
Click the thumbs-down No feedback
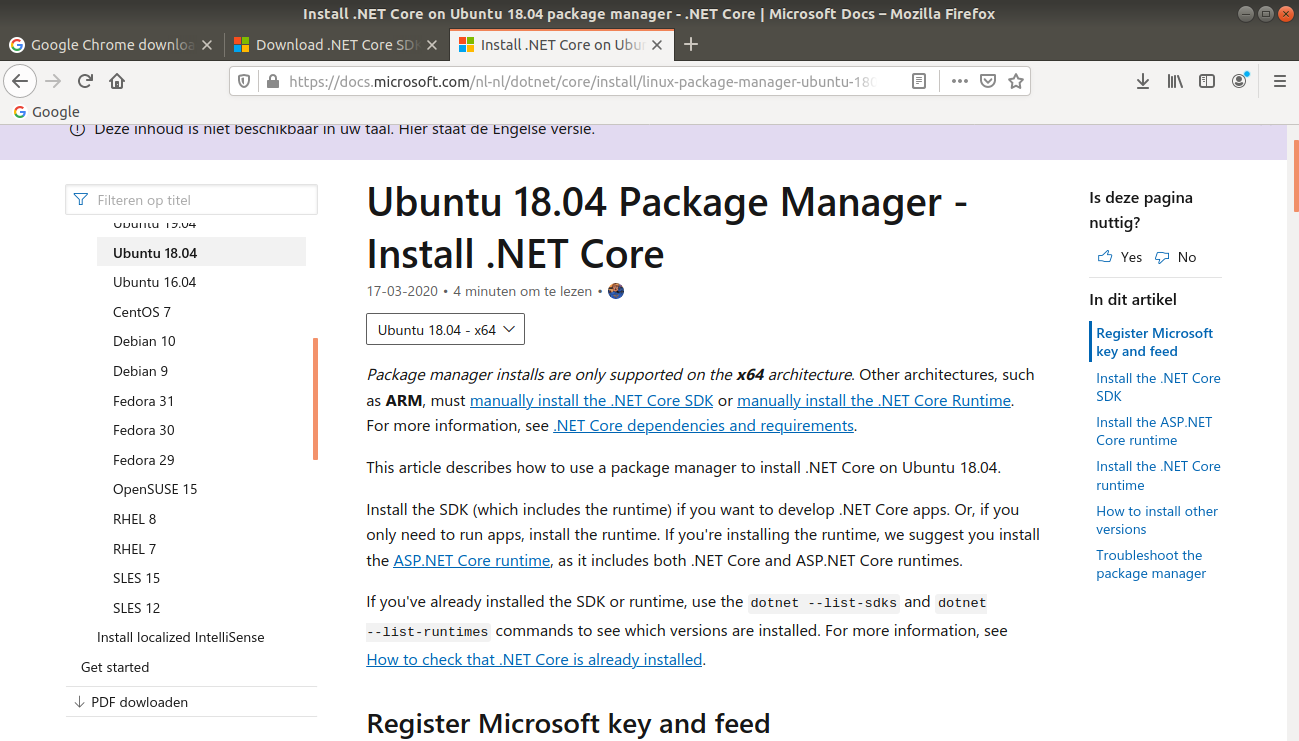click(1175, 257)
